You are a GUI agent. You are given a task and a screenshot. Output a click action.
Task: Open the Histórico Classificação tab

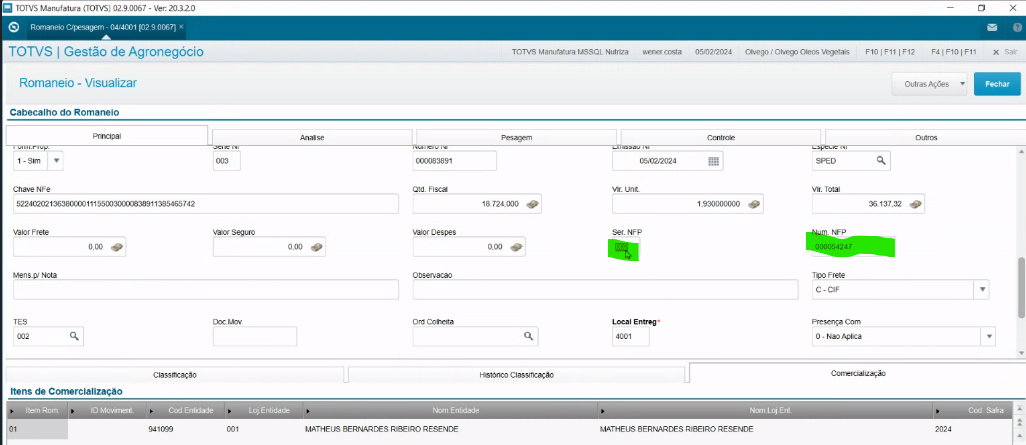(516, 375)
